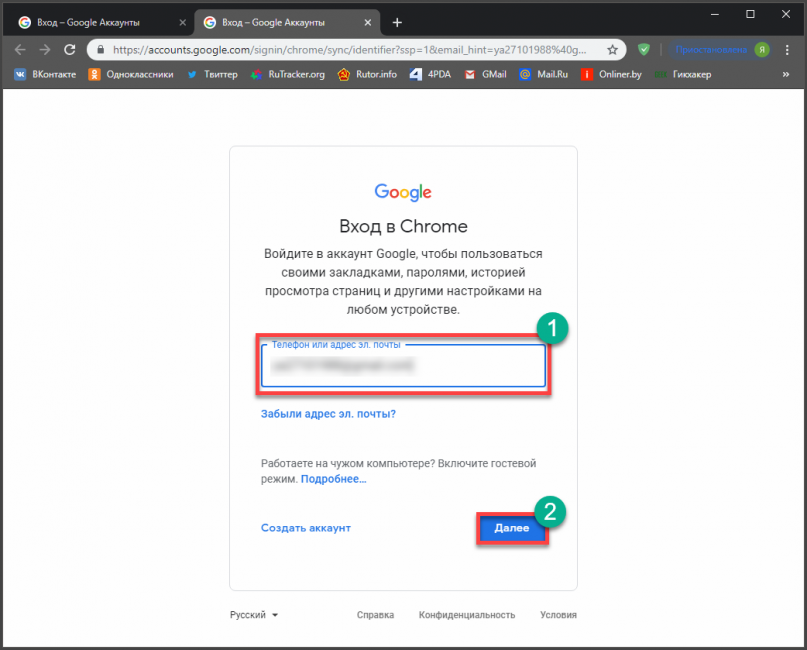Close the second active tab
Image resolution: width=807 pixels, height=650 pixels.
[x=367, y=23]
